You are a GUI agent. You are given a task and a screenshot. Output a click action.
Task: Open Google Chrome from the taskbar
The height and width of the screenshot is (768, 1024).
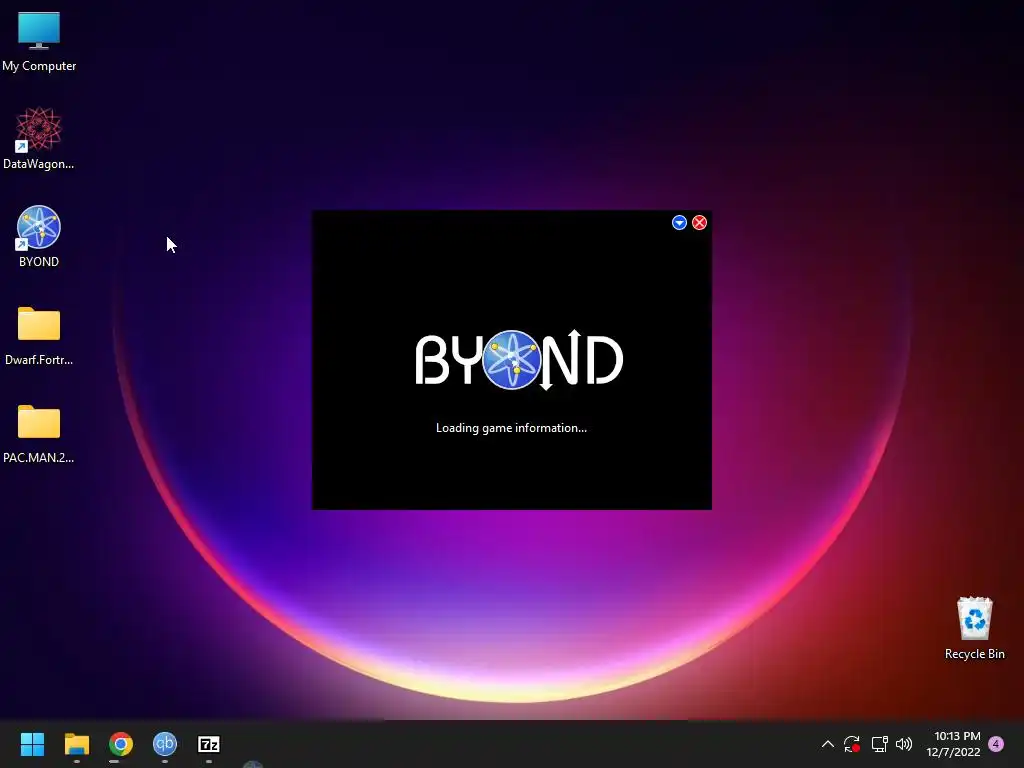pyautogui.click(x=121, y=744)
